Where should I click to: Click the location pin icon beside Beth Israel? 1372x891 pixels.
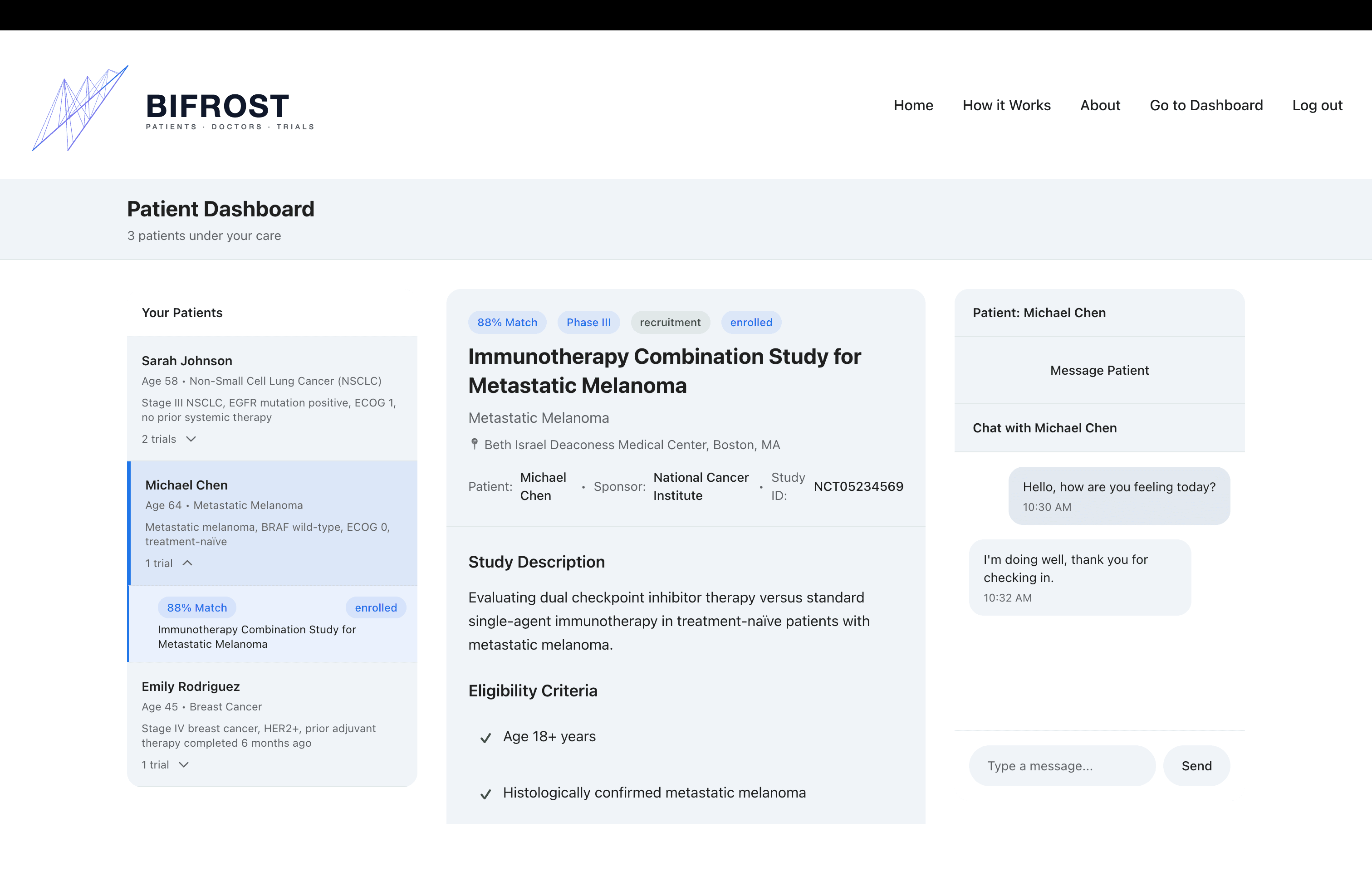(475, 444)
